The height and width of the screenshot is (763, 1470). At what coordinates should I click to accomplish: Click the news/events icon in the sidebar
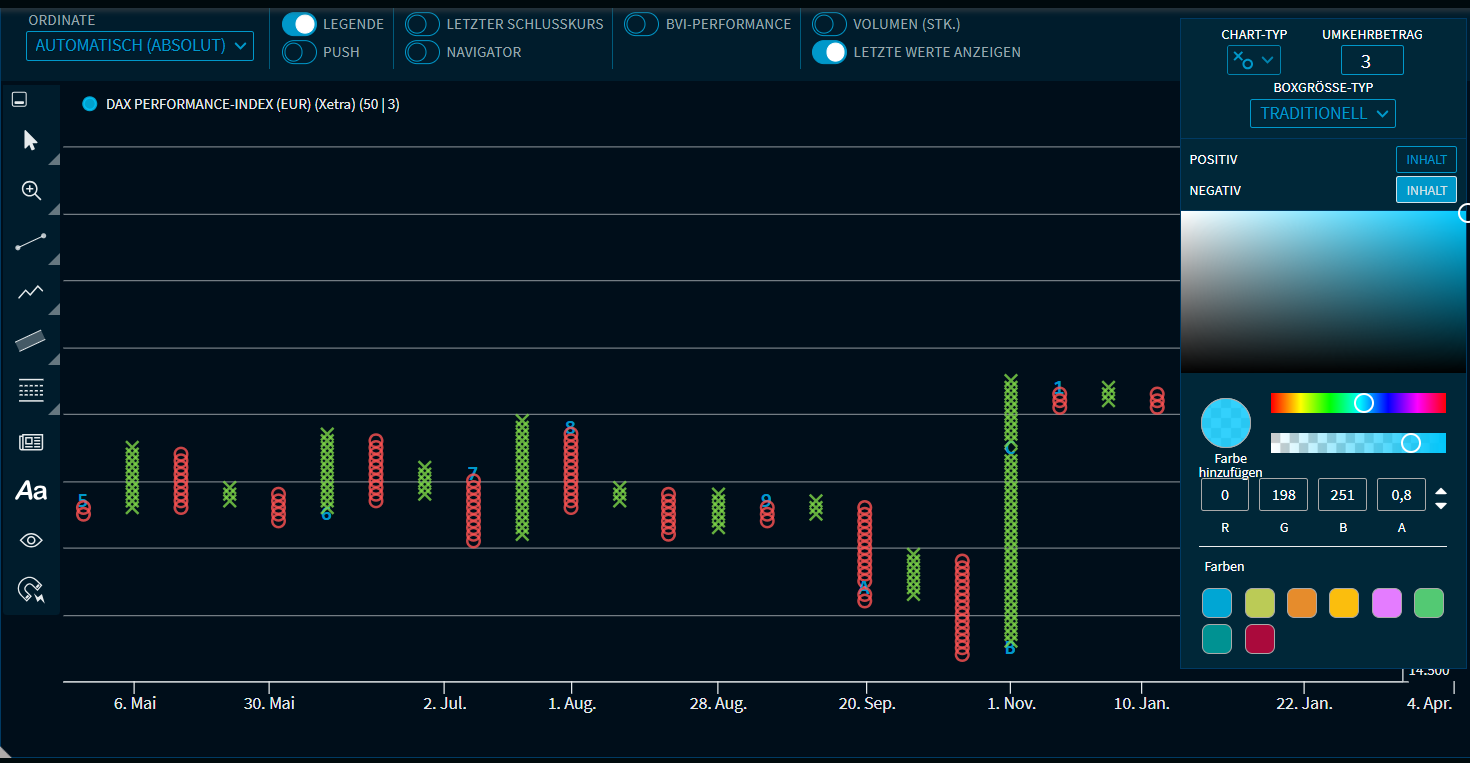pyautogui.click(x=31, y=441)
